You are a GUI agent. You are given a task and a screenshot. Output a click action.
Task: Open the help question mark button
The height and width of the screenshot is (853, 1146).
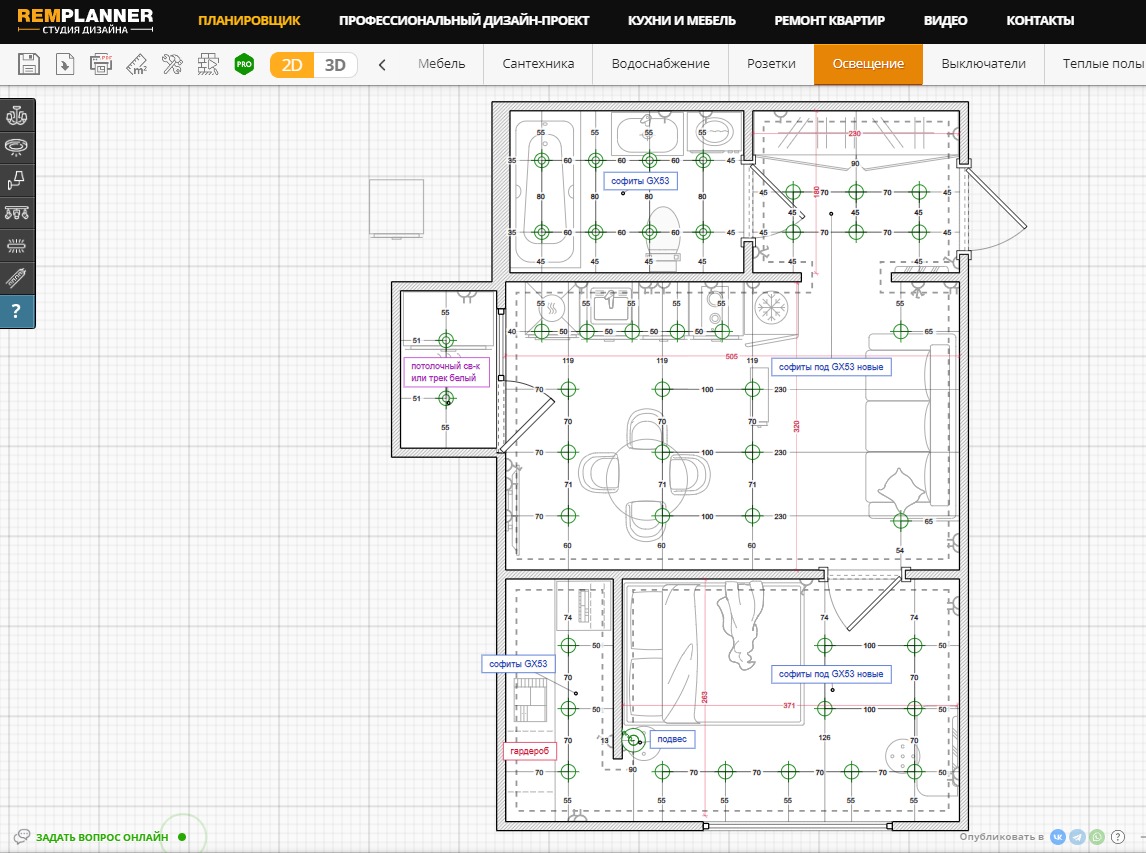(17, 311)
